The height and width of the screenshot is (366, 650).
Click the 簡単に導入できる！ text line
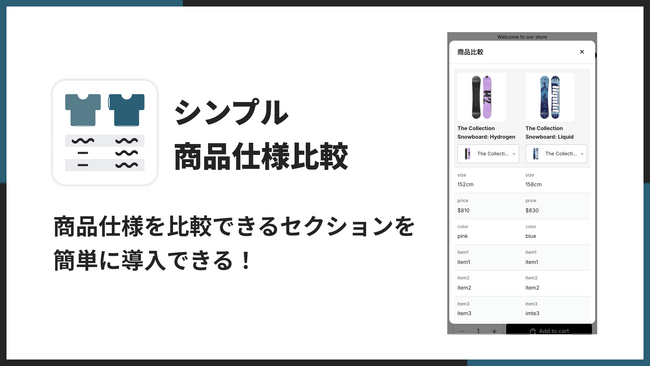152,261
